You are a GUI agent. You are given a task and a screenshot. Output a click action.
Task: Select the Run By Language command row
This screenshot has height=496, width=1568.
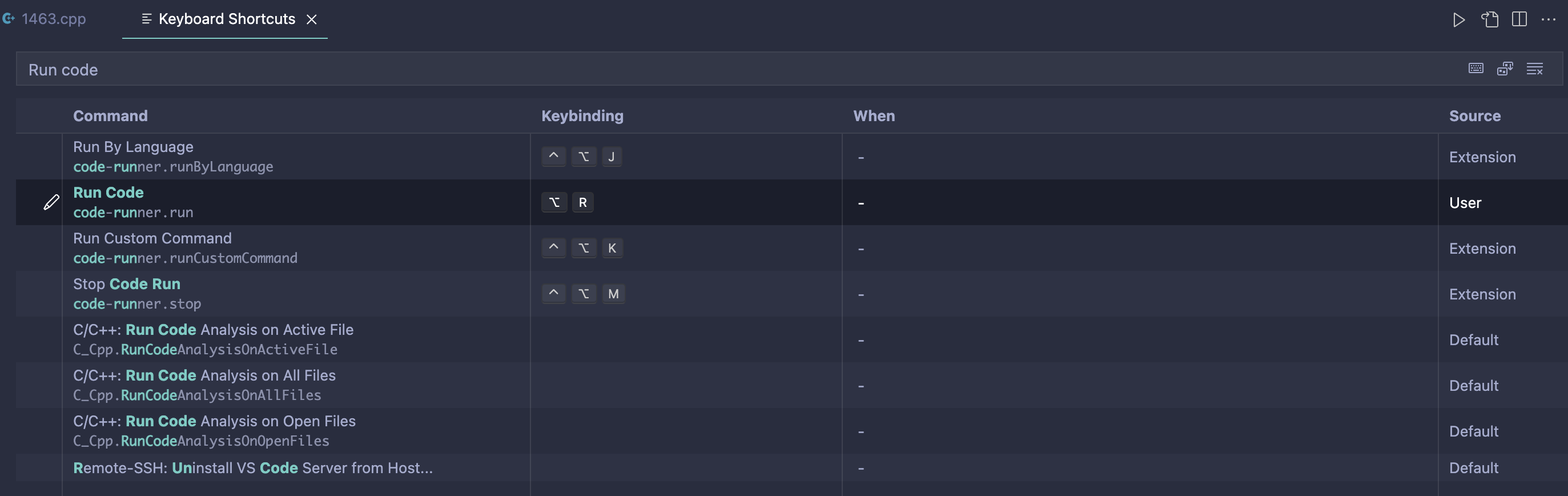click(x=791, y=157)
